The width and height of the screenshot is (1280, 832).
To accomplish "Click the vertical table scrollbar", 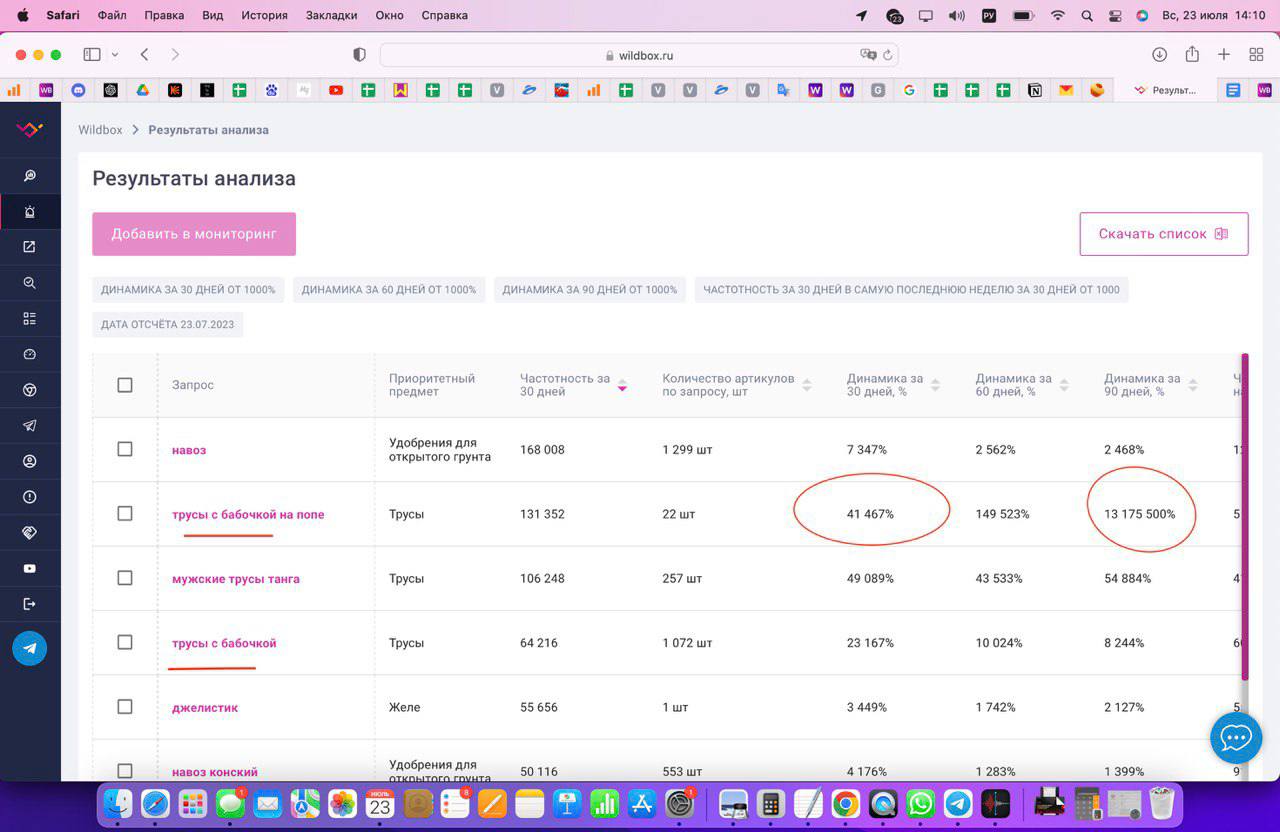I will 1245,515.
